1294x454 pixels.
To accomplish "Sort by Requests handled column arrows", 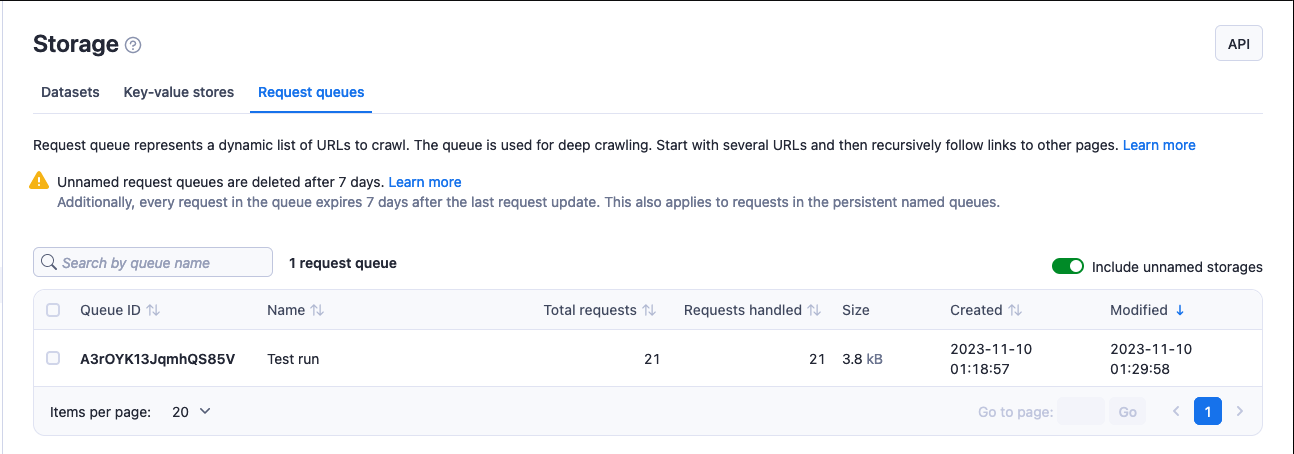I will pyautogui.click(x=814, y=310).
